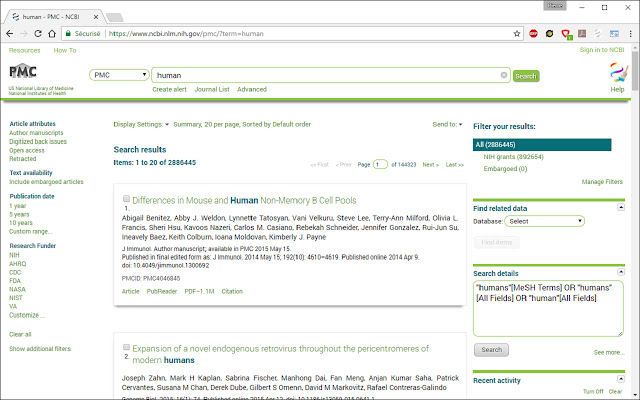Viewport: 640px width, 400px height.
Task: Open Citation link of first article
Action: tap(232, 291)
